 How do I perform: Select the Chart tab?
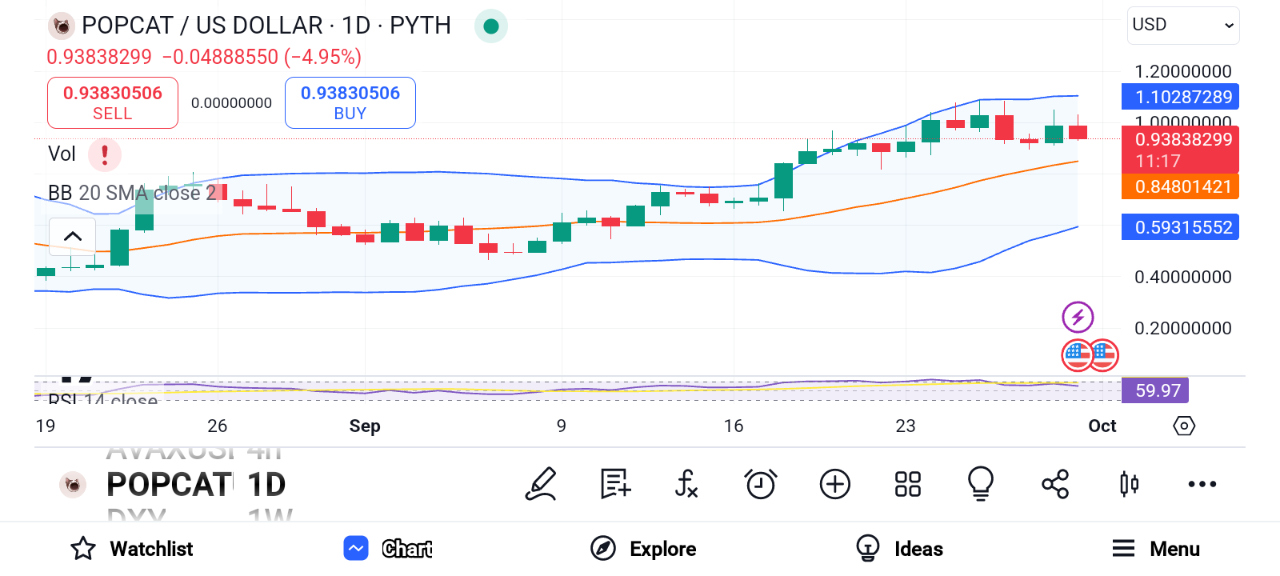coord(388,548)
